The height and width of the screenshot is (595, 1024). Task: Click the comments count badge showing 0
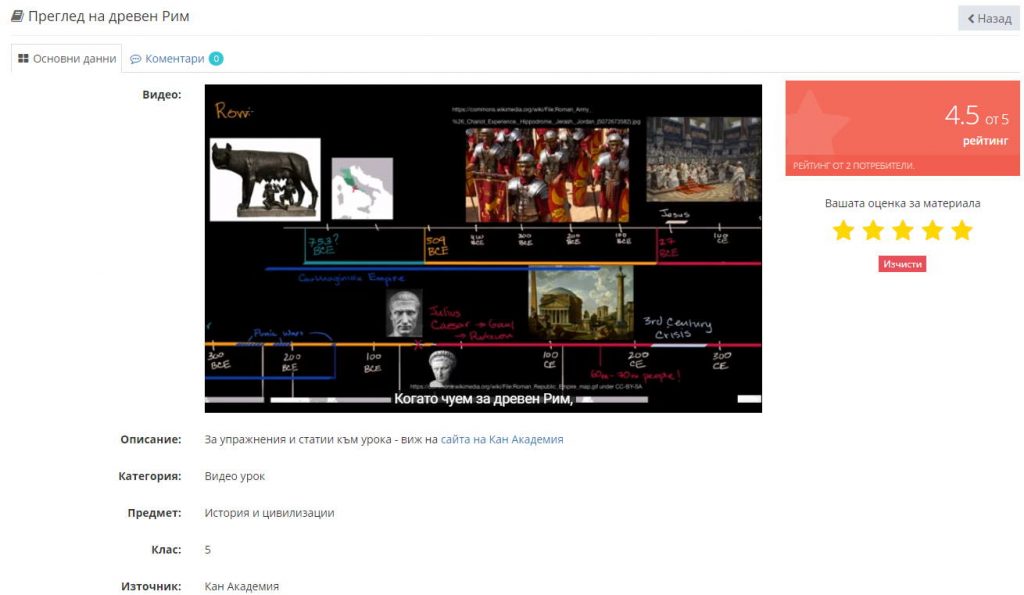point(216,59)
